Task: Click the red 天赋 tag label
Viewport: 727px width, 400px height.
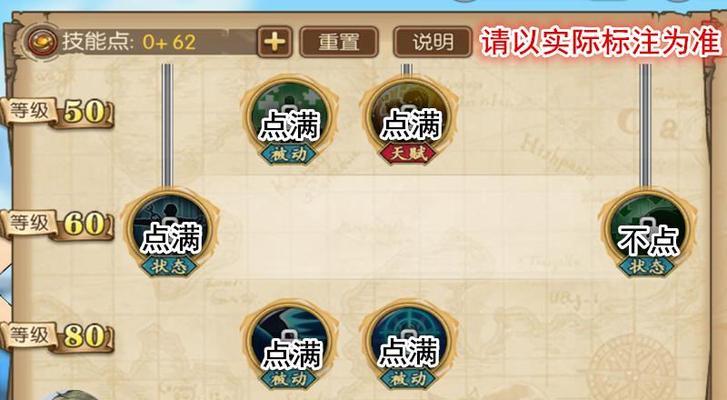Action: [408, 154]
